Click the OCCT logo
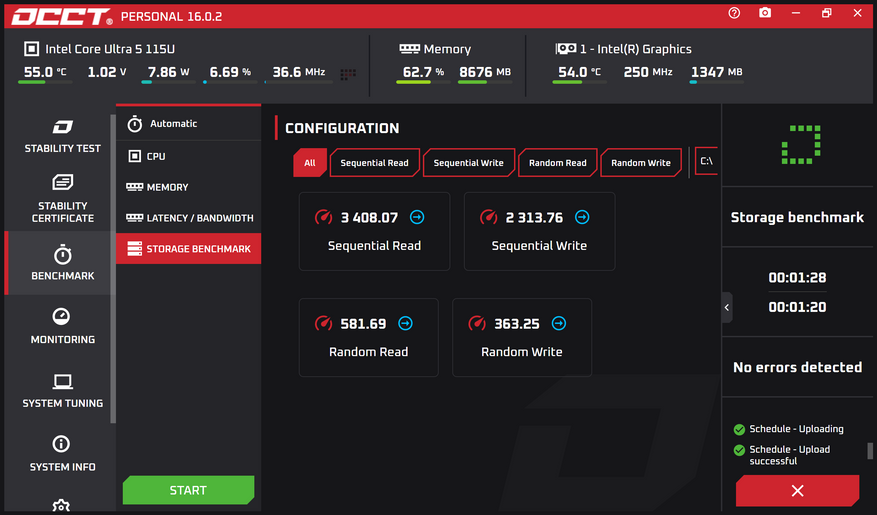 (62, 16)
